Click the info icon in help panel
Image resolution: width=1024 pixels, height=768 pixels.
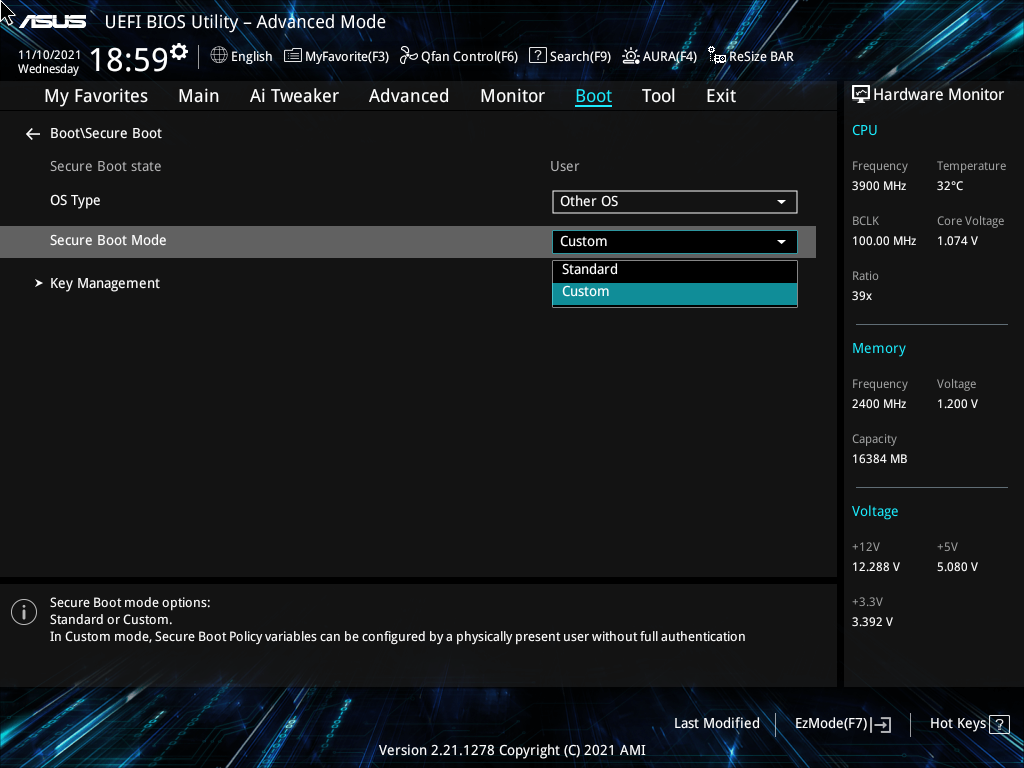24,612
